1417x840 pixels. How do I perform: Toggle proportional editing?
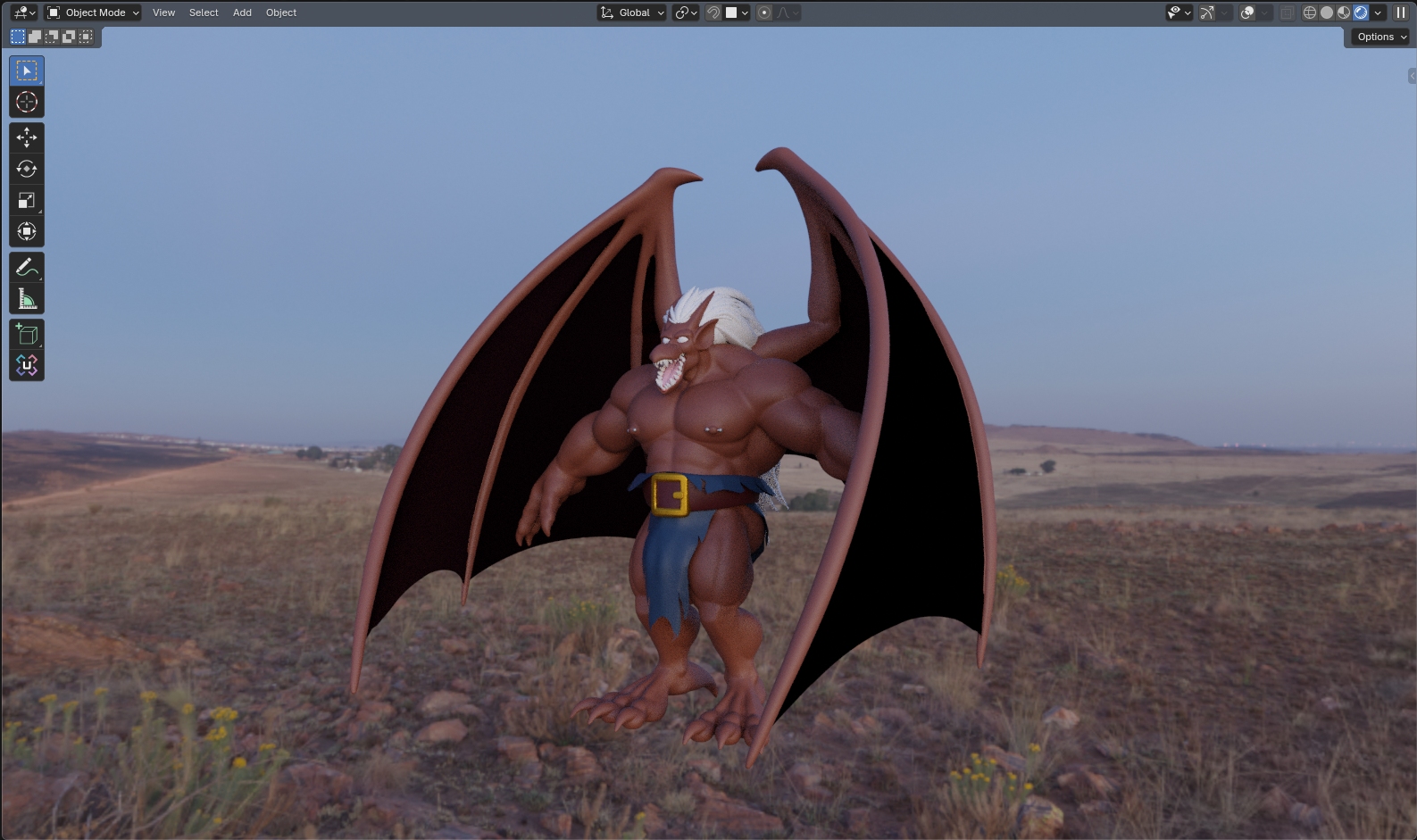764,12
